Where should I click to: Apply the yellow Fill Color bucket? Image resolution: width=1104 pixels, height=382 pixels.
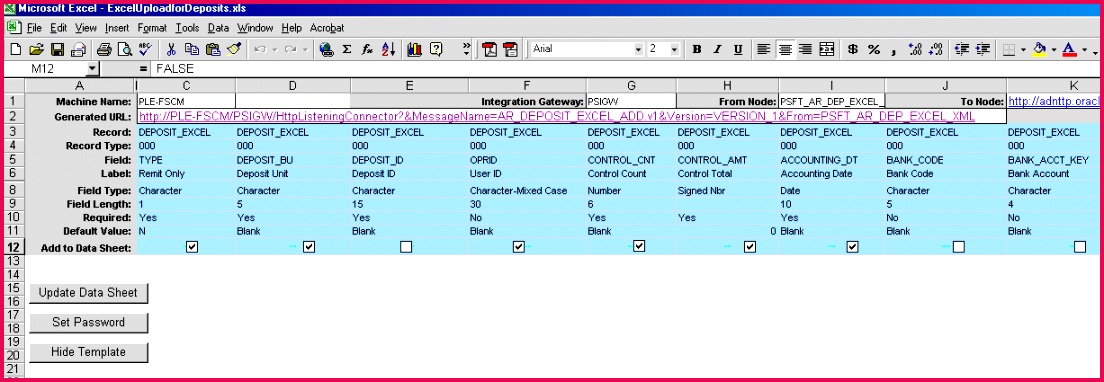pos(1040,49)
